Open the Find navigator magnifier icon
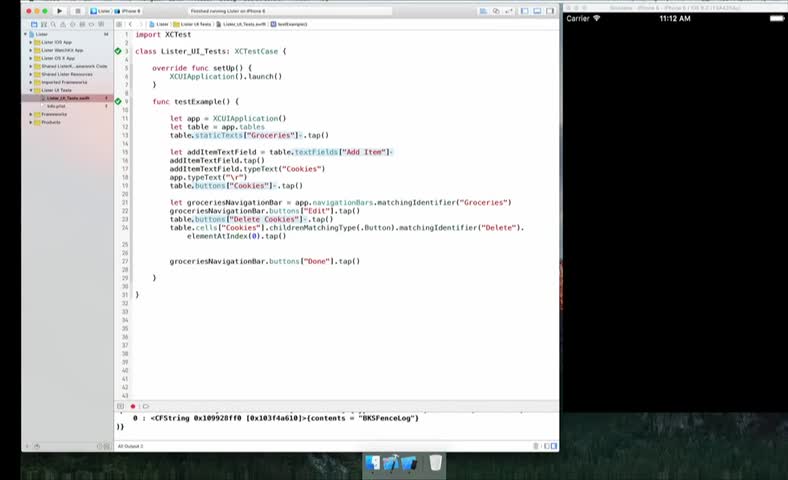The width and height of the screenshot is (788, 480). pyautogui.click(x=53, y=24)
